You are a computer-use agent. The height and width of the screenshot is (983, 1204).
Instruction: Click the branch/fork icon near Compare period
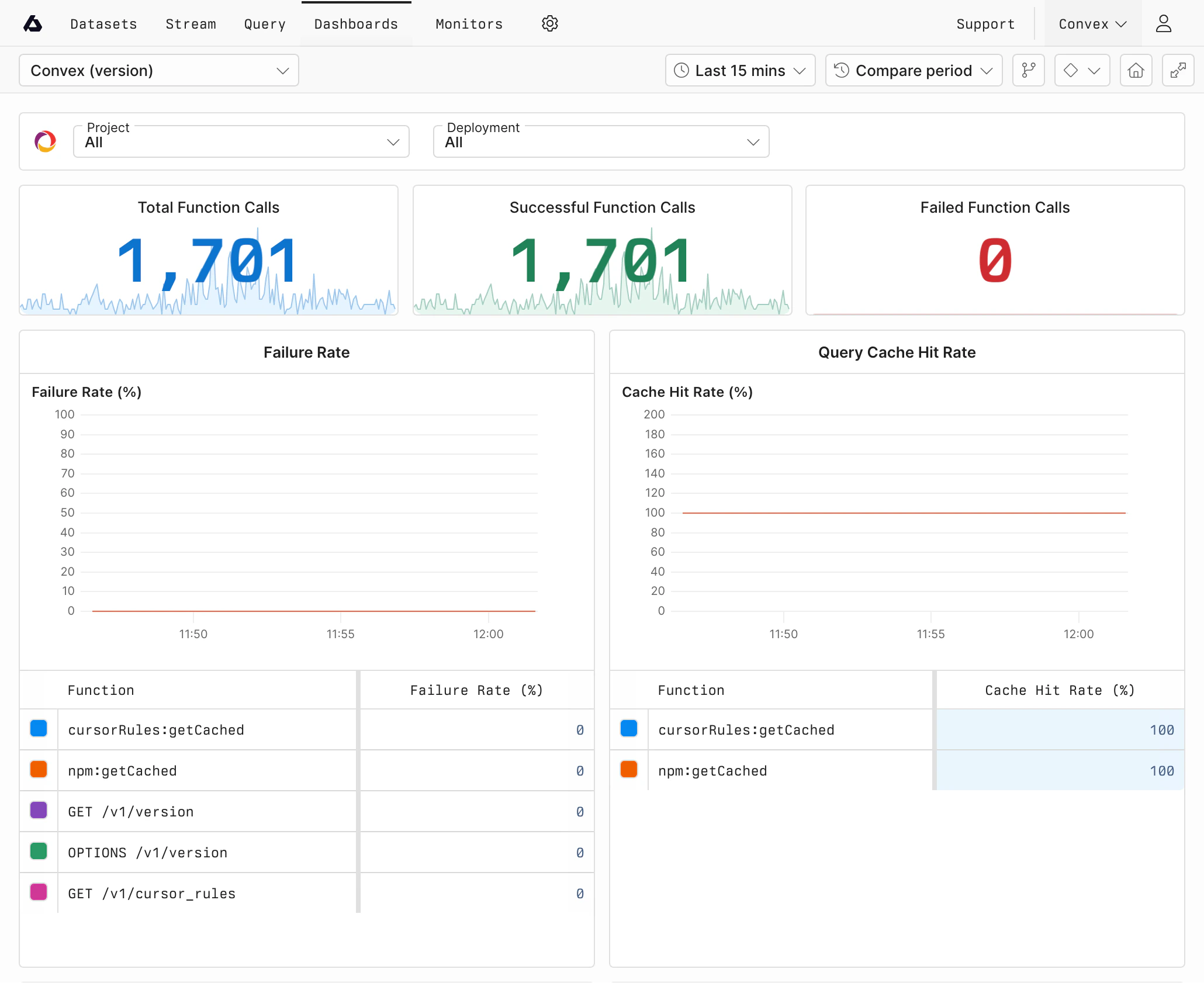(x=1029, y=70)
